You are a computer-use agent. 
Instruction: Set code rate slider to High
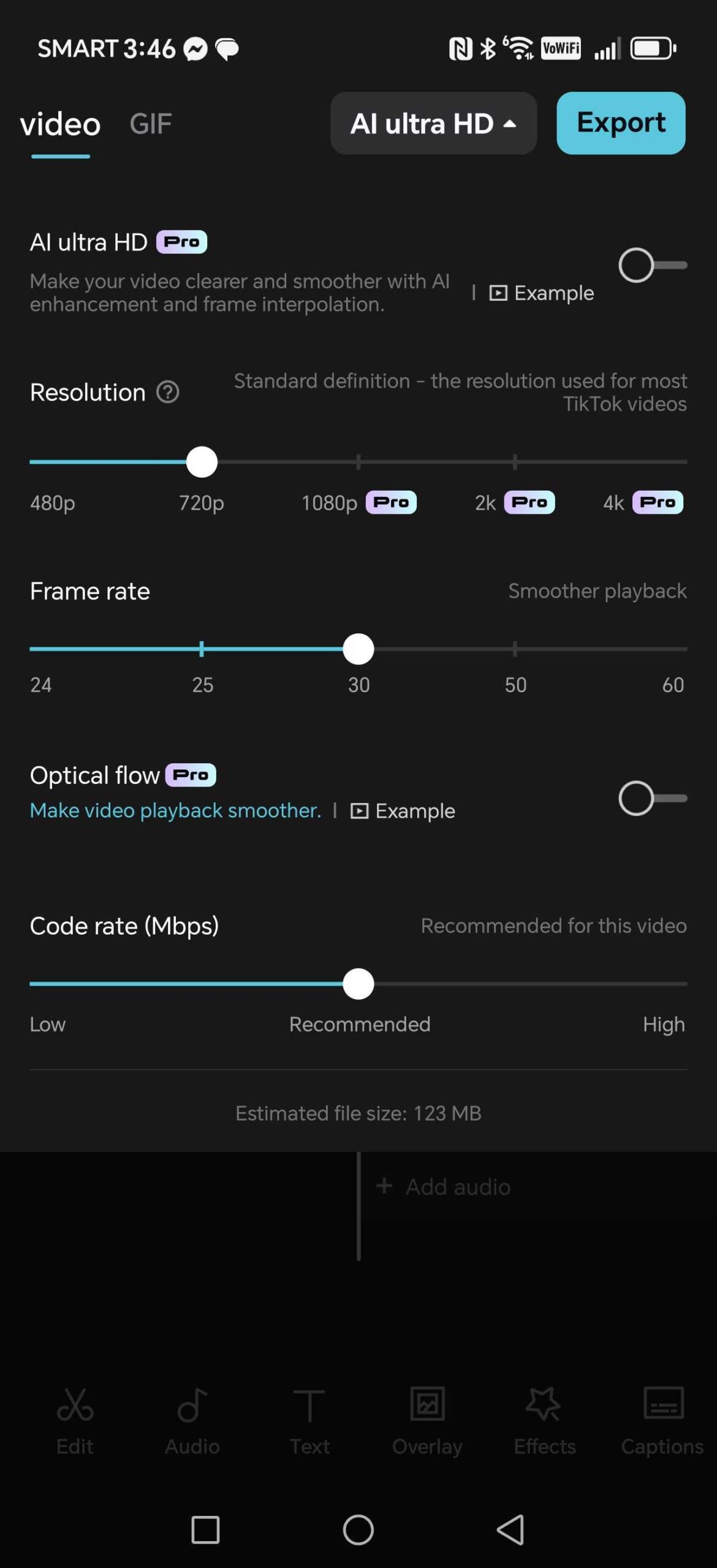685,984
